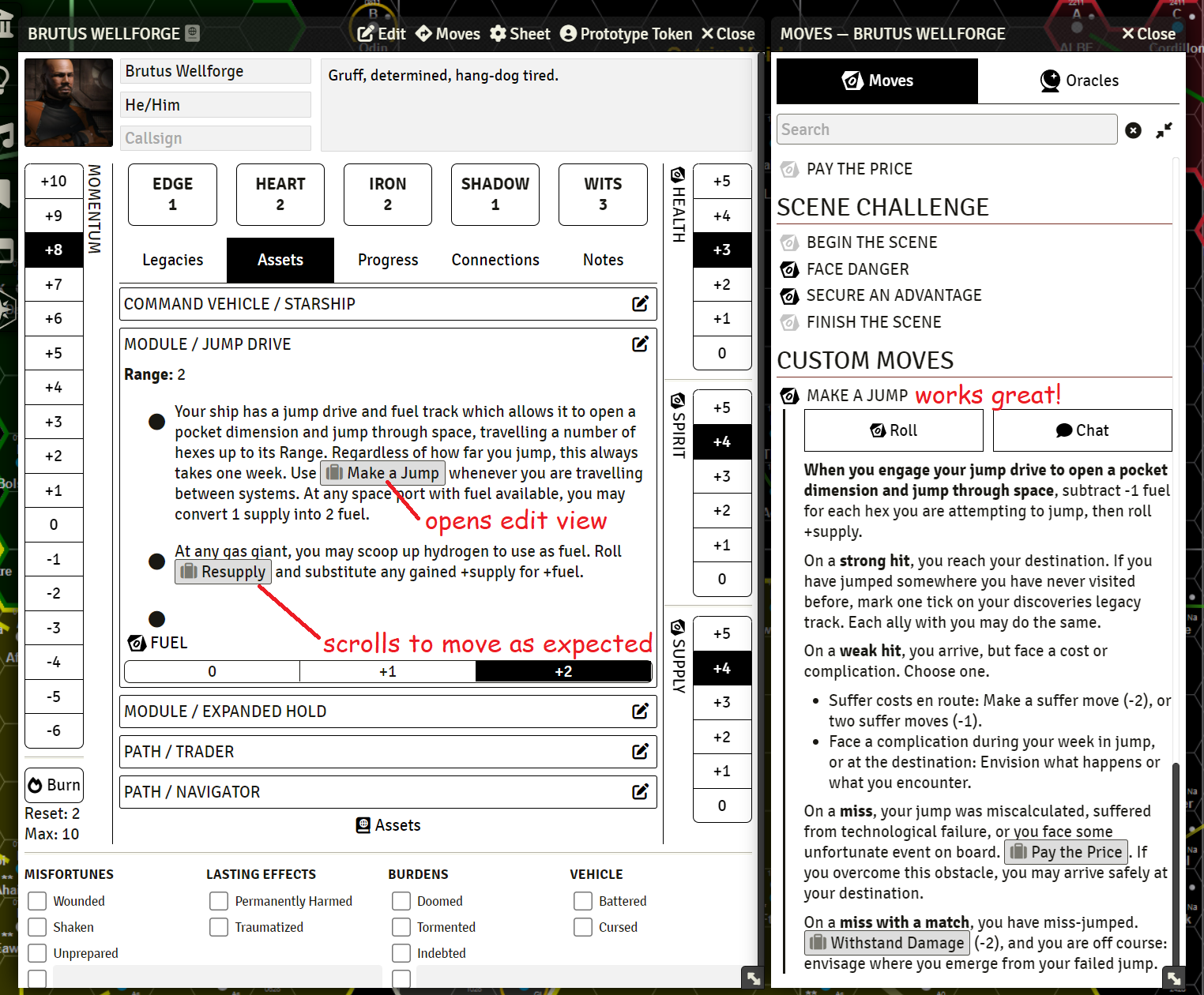Viewport: 1204px width, 995px height.
Task: Clear the moves search with the X icon
Action: coord(1133,130)
